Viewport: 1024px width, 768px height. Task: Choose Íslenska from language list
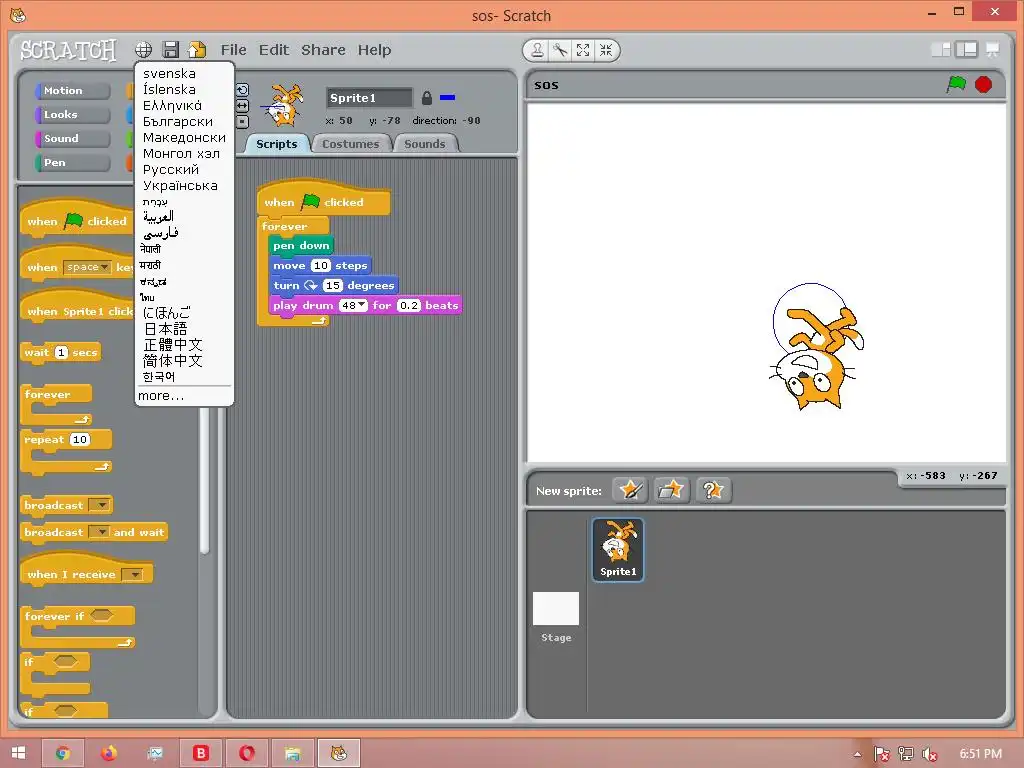(169, 89)
